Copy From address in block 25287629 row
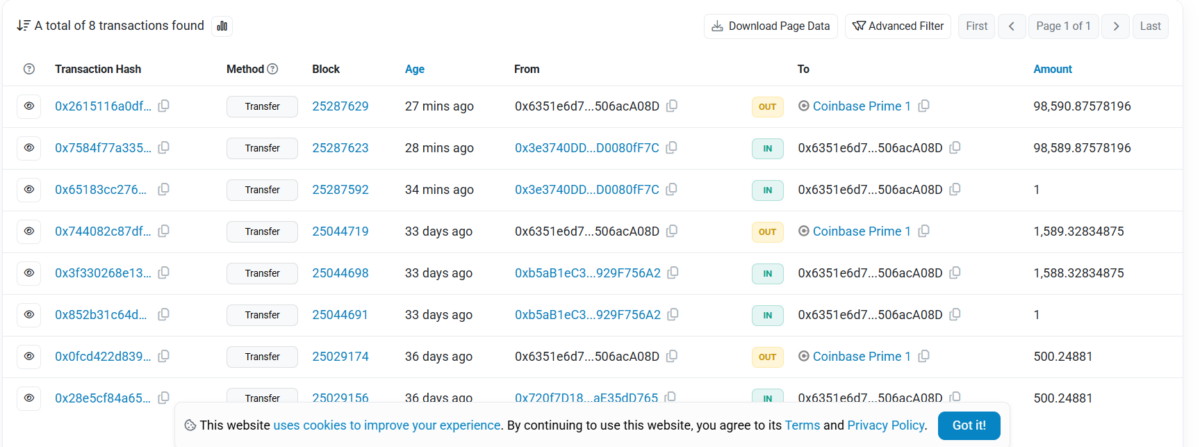1200x447 pixels. [673, 106]
